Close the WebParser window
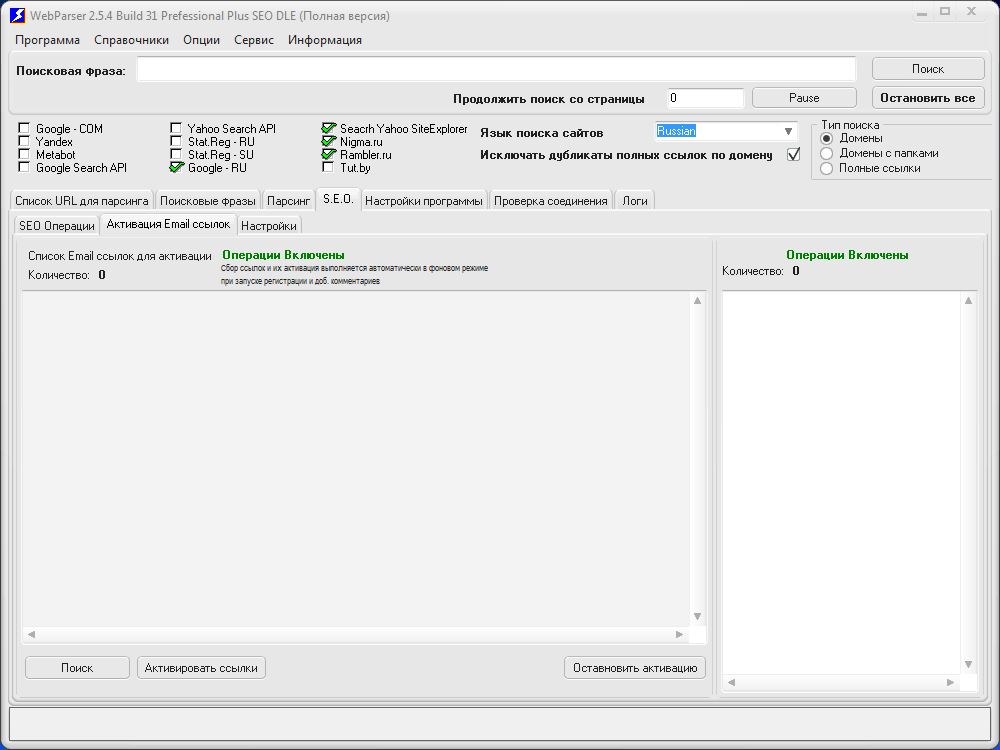Screen dimensions: 1000x750 coord(971,11)
